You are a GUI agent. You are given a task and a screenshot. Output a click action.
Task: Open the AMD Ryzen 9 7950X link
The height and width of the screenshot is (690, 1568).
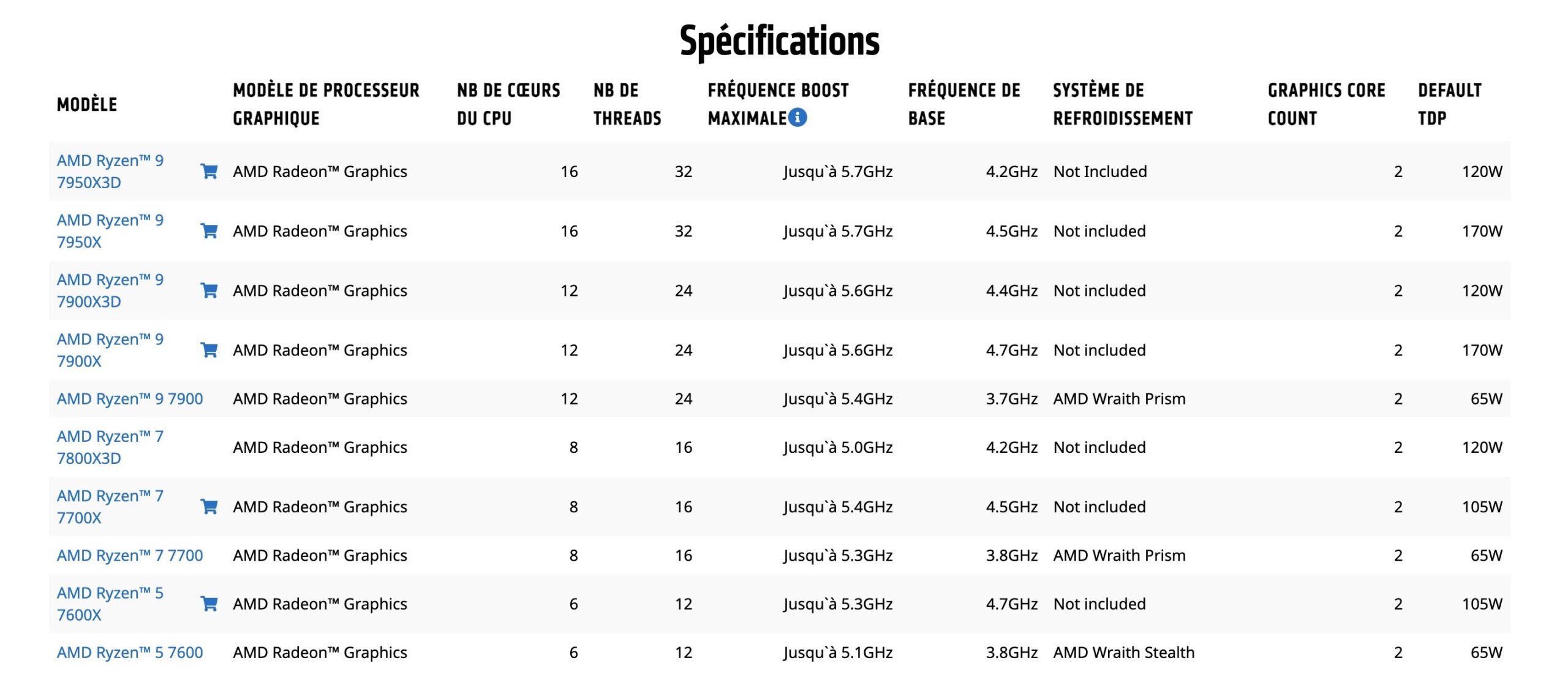pyautogui.click(x=110, y=231)
